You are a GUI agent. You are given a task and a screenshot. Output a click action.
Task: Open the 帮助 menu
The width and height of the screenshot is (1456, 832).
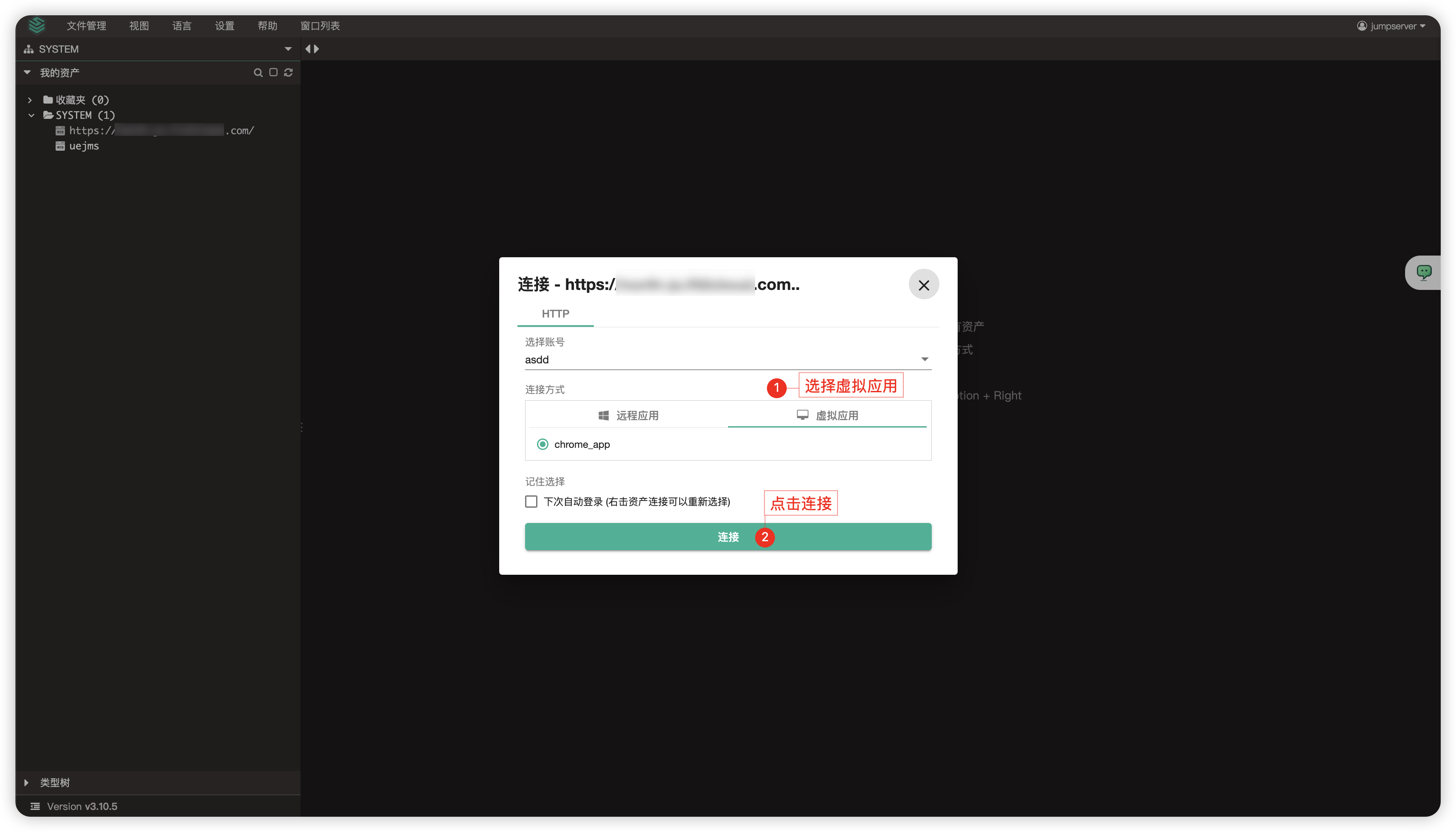pos(267,26)
